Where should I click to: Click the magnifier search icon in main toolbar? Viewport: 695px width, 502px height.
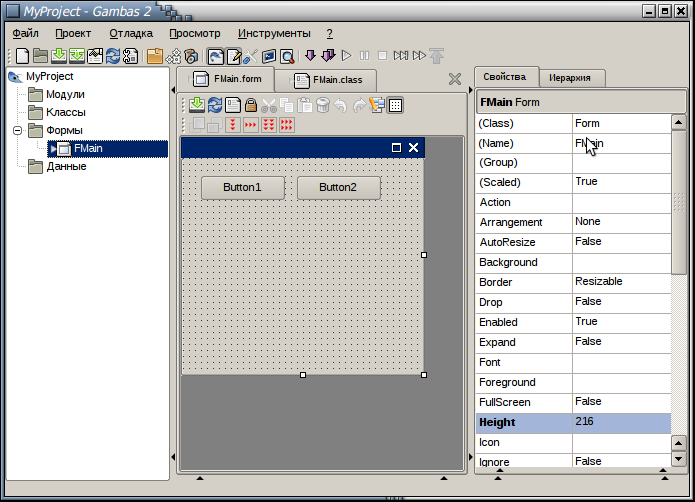pyautogui.click(x=287, y=56)
